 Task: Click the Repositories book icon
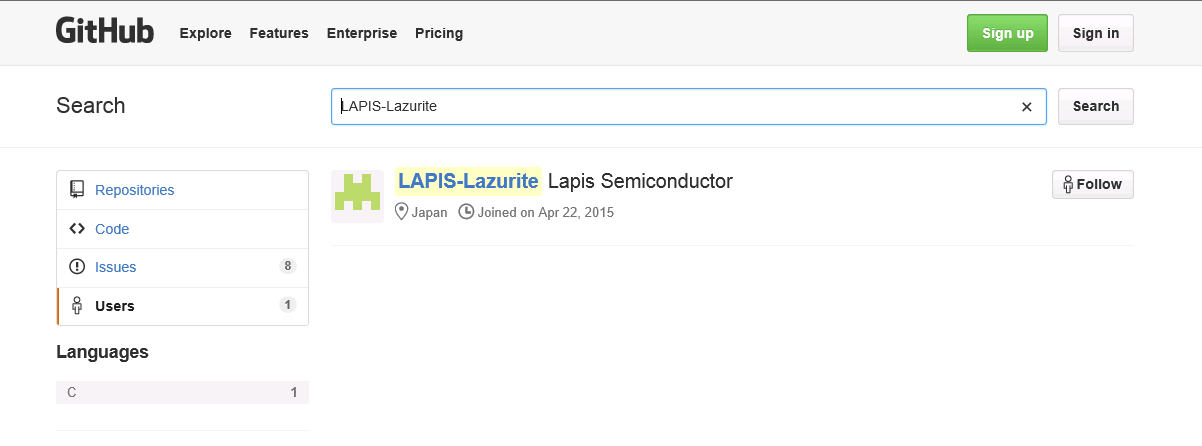click(x=77, y=189)
